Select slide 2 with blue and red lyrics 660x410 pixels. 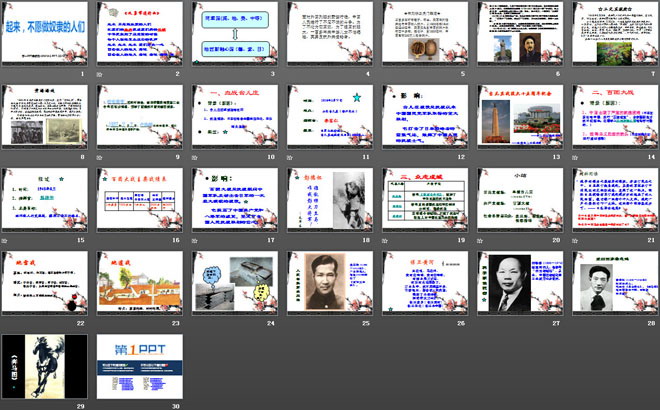(140, 33)
